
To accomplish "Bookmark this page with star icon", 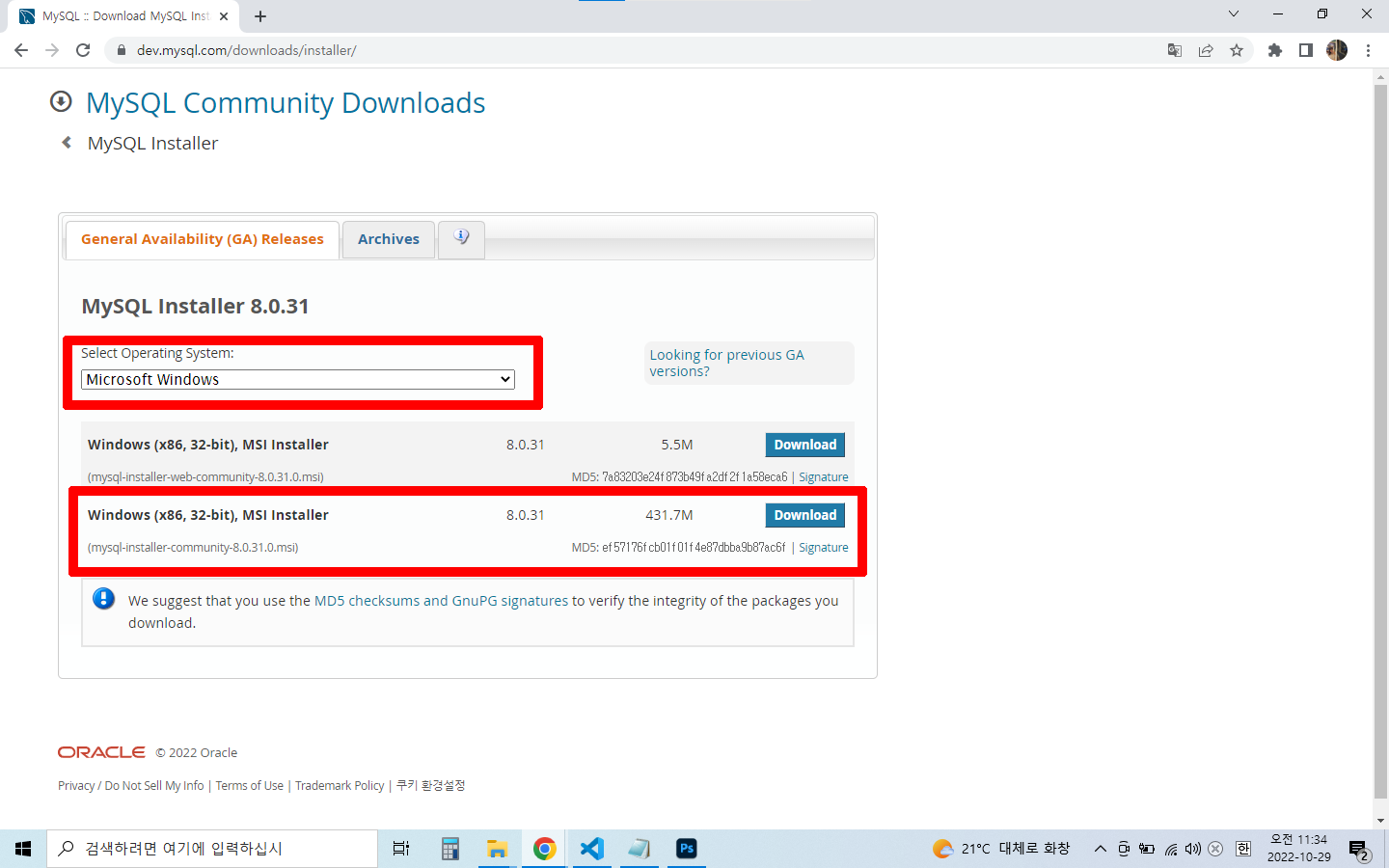I will tap(1237, 50).
